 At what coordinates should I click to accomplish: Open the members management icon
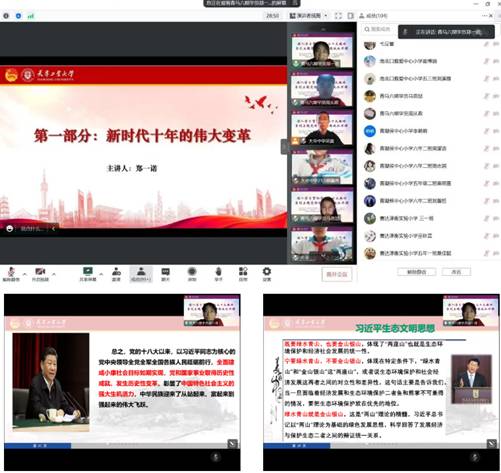[141, 275]
